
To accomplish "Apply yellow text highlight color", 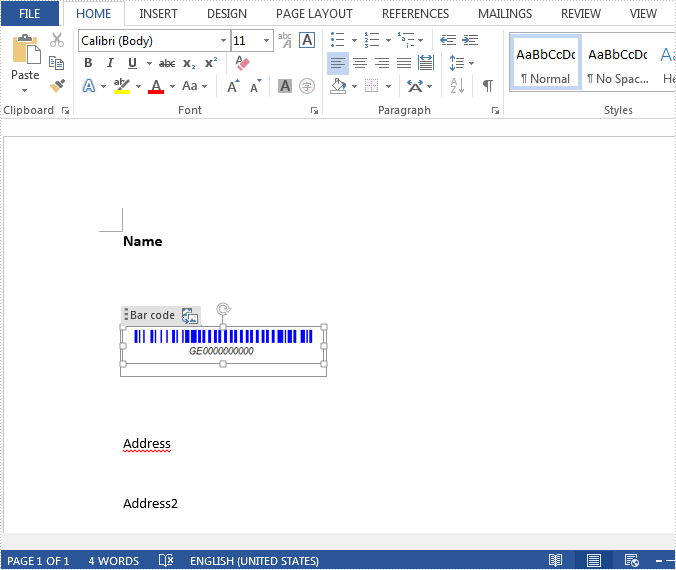I will 122,86.
